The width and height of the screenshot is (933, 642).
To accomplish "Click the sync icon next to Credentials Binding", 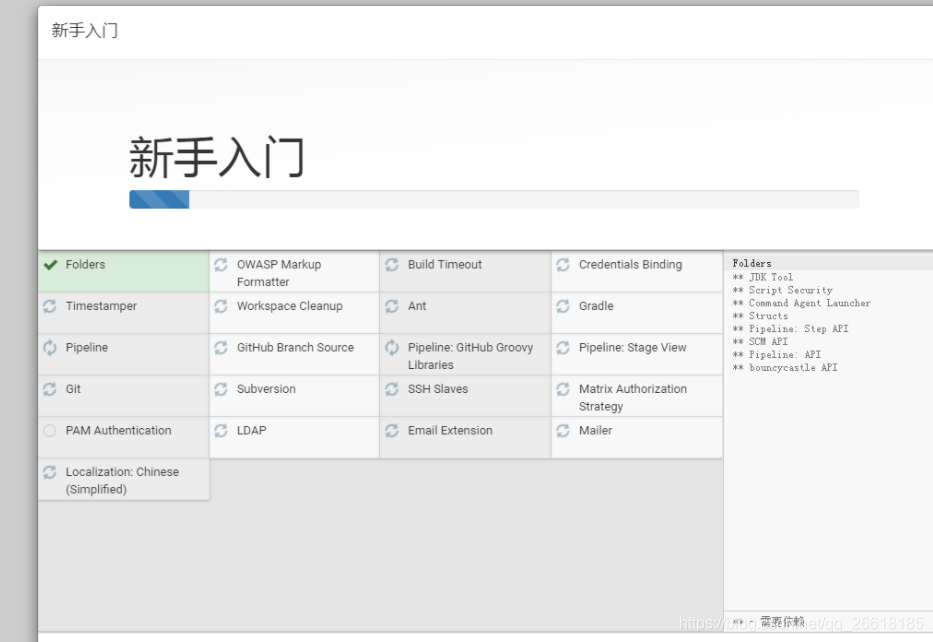I will coord(563,265).
